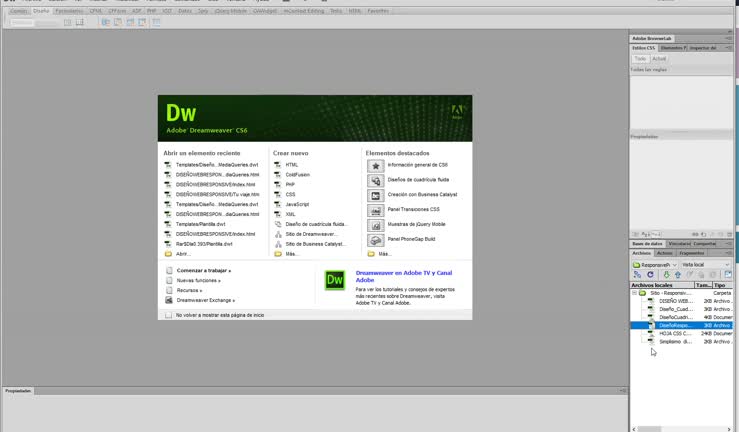Viewport: 739px width, 432px height.
Task: Select the highlighted DiseñoRespo... file row
Action: click(x=682, y=326)
